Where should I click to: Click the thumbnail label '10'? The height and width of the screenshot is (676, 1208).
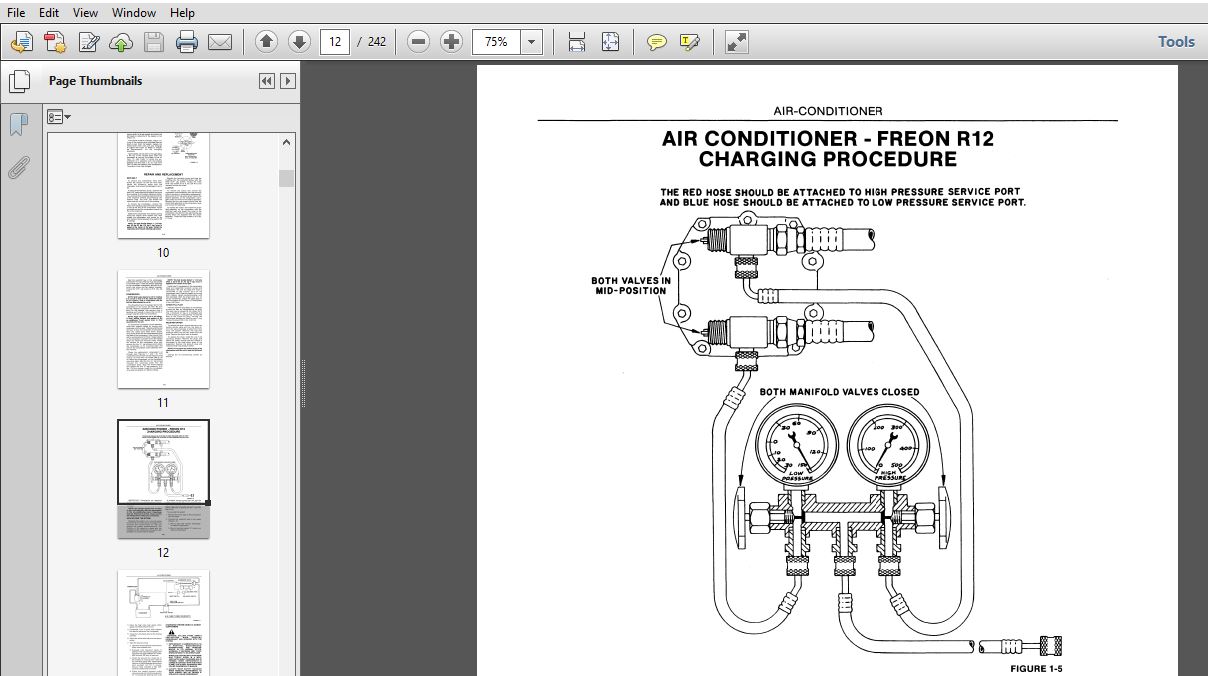click(163, 253)
